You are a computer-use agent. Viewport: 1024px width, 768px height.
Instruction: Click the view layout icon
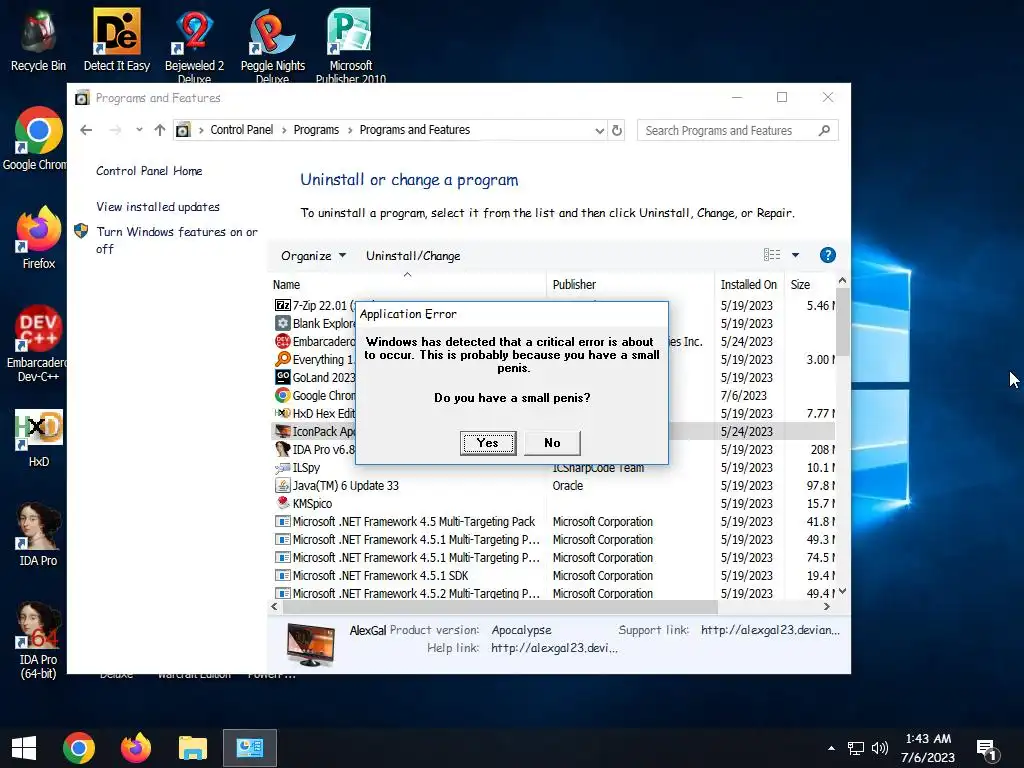(x=772, y=255)
